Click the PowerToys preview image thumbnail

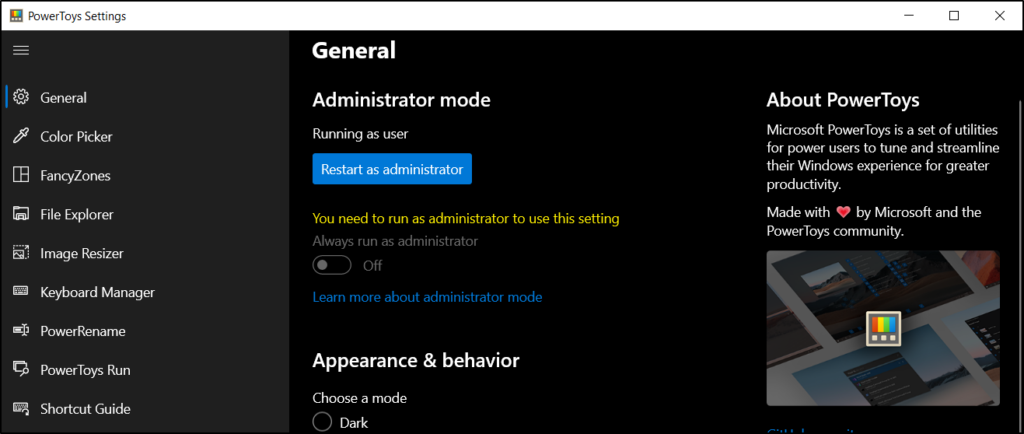882,327
